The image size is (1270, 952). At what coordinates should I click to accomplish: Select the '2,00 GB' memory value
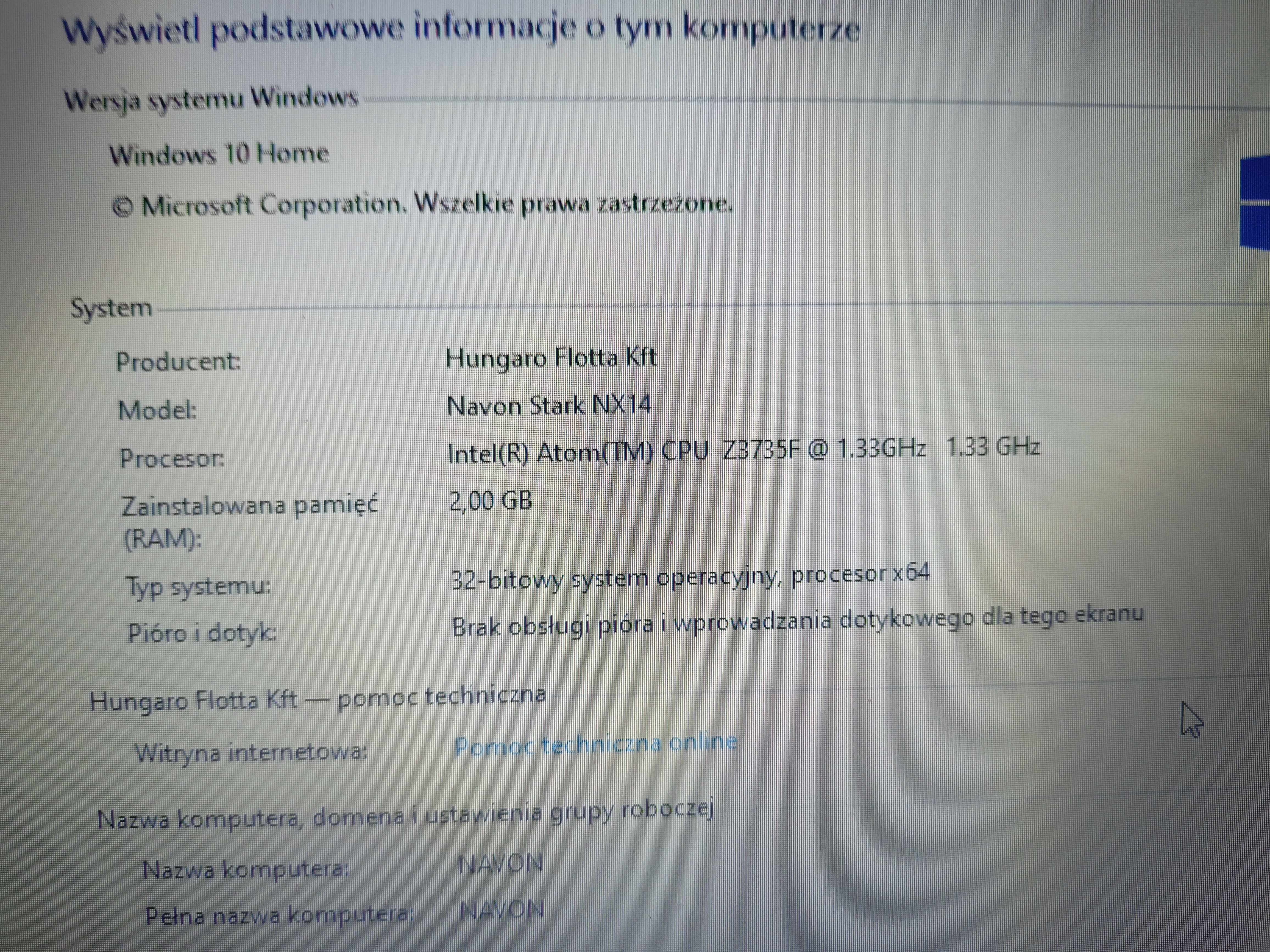[491, 502]
